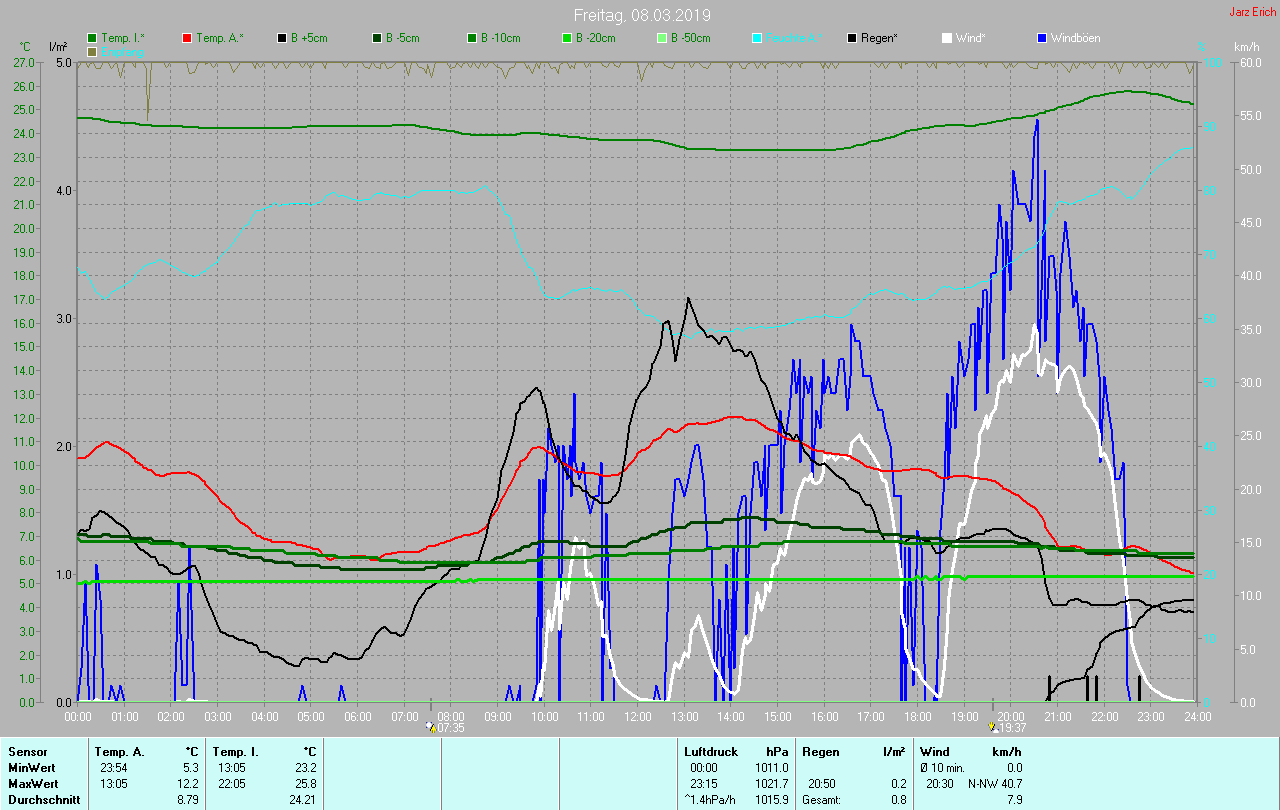
Task: Click the green Temp. I. legend swatch
Action: (x=92, y=38)
